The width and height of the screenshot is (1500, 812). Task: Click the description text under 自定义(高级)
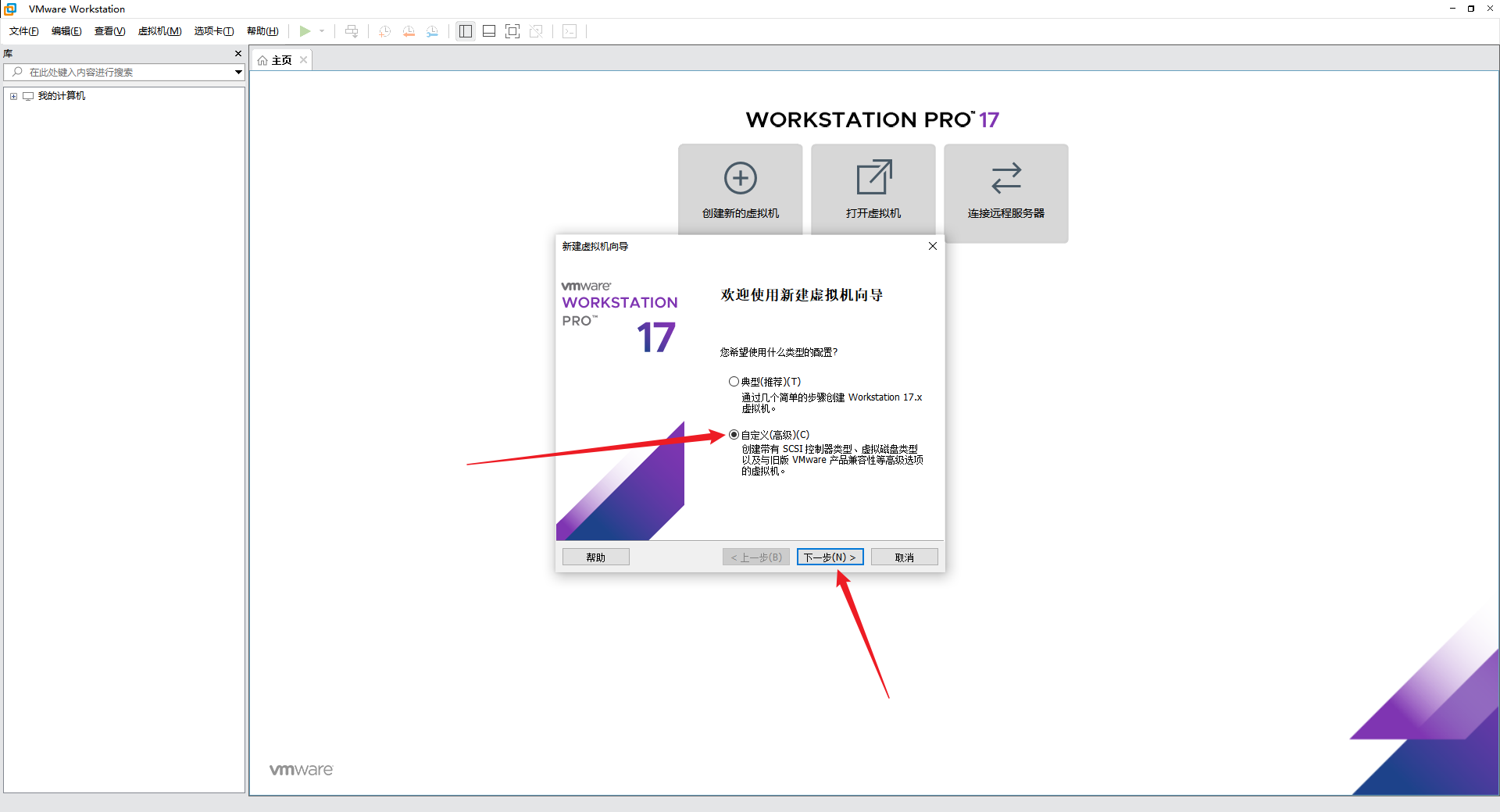832,460
